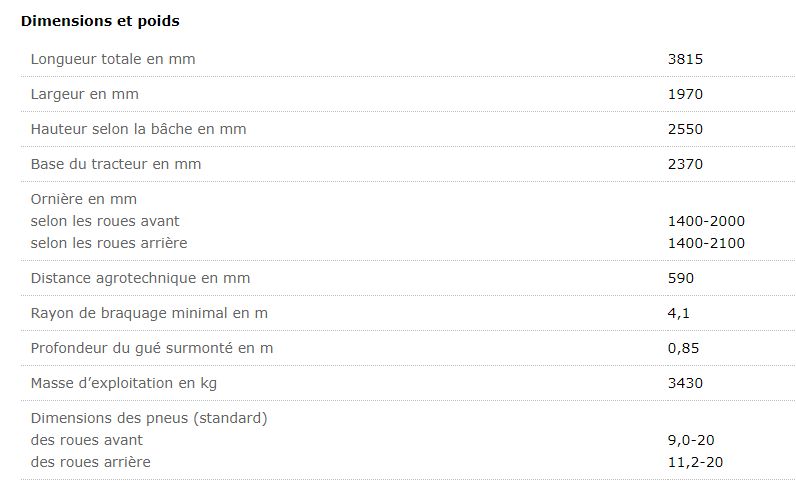Select "Hauteur selon la bâche en mm" text
Image resolution: width=796 pixels, height=485 pixels.
pyautogui.click(x=138, y=129)
